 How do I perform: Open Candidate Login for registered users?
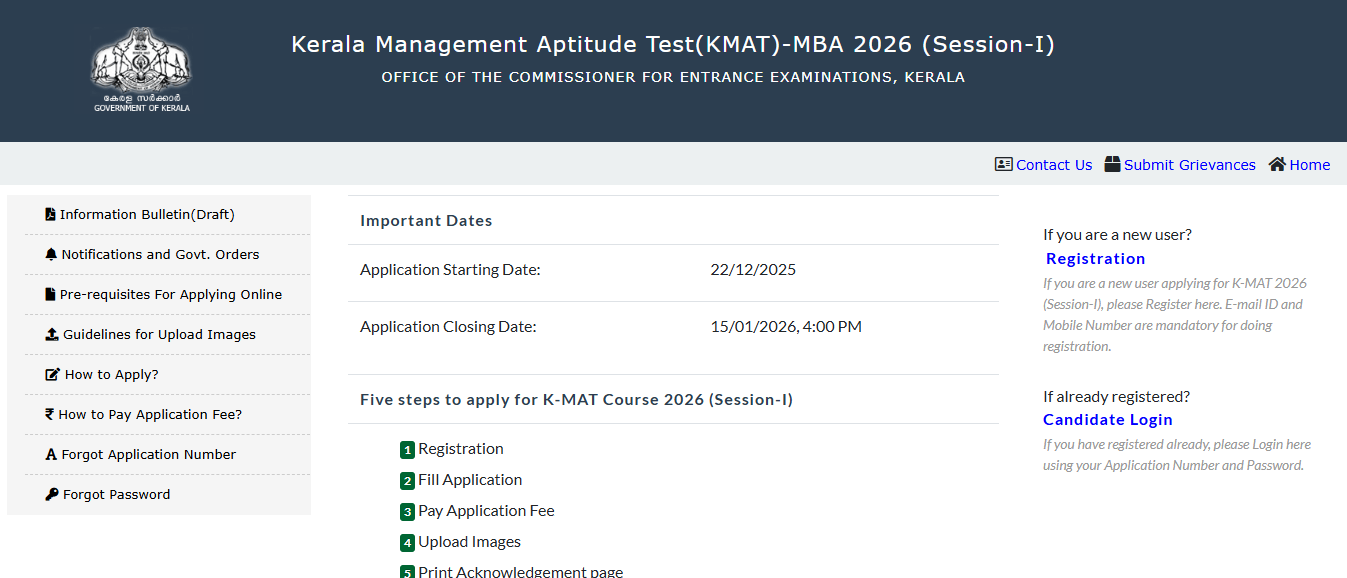(1107, 419)
